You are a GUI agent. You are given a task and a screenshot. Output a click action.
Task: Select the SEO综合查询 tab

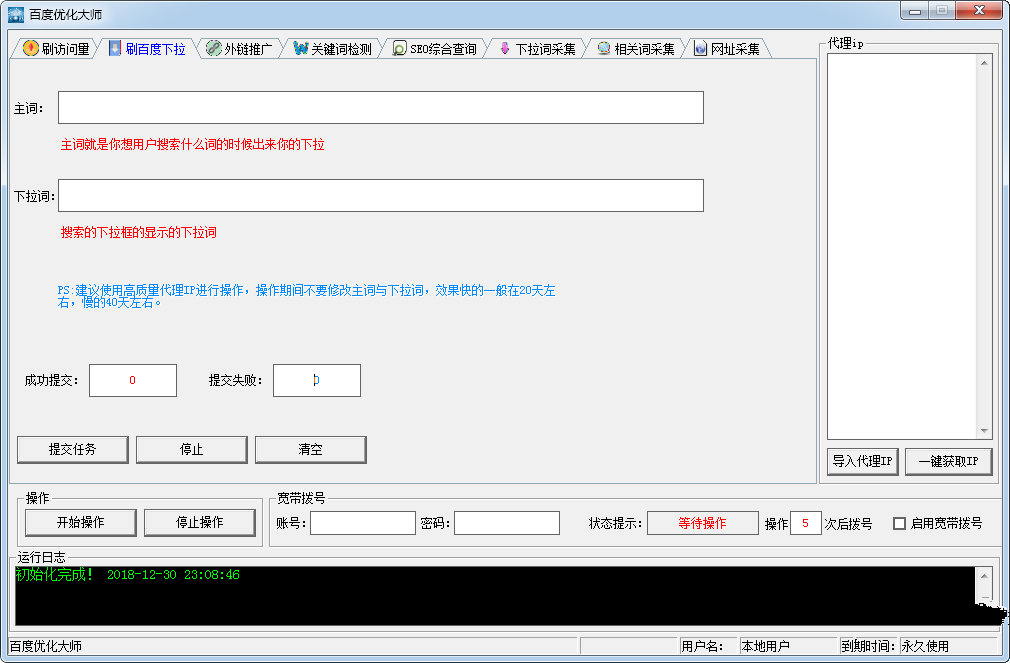pos(435,49)
